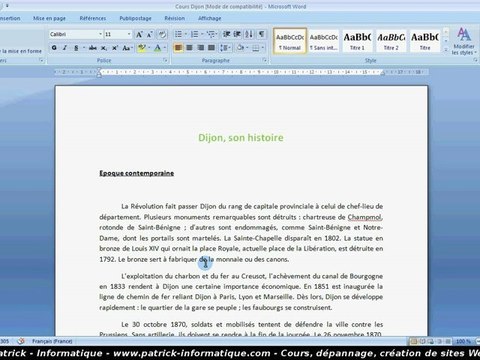Align text to the right
The height and width of the screenshot is (360, 480).
200,48
